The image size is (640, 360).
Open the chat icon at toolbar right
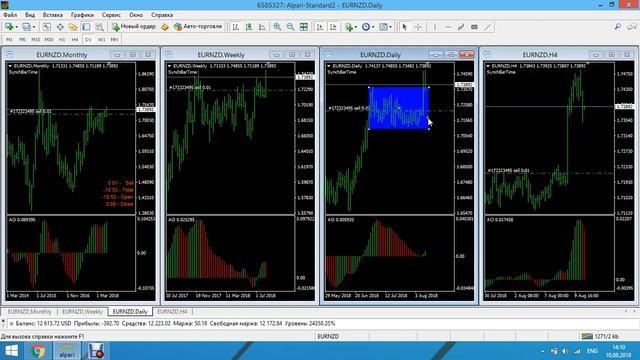coord(632,27)
